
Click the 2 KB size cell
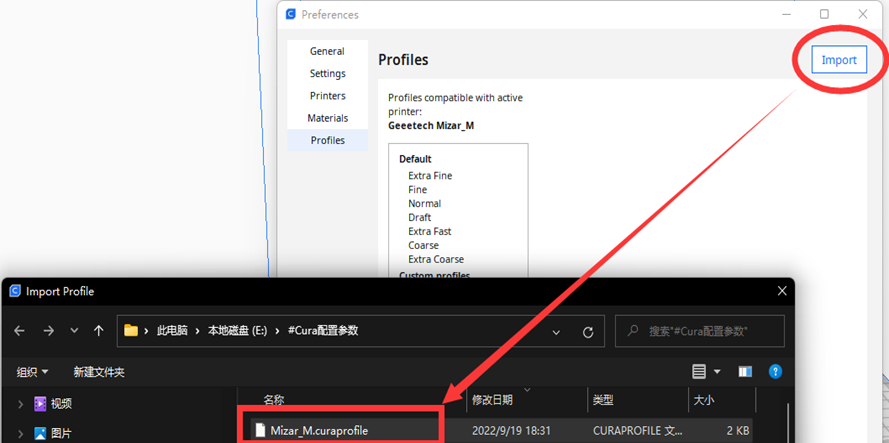(738, 431)
